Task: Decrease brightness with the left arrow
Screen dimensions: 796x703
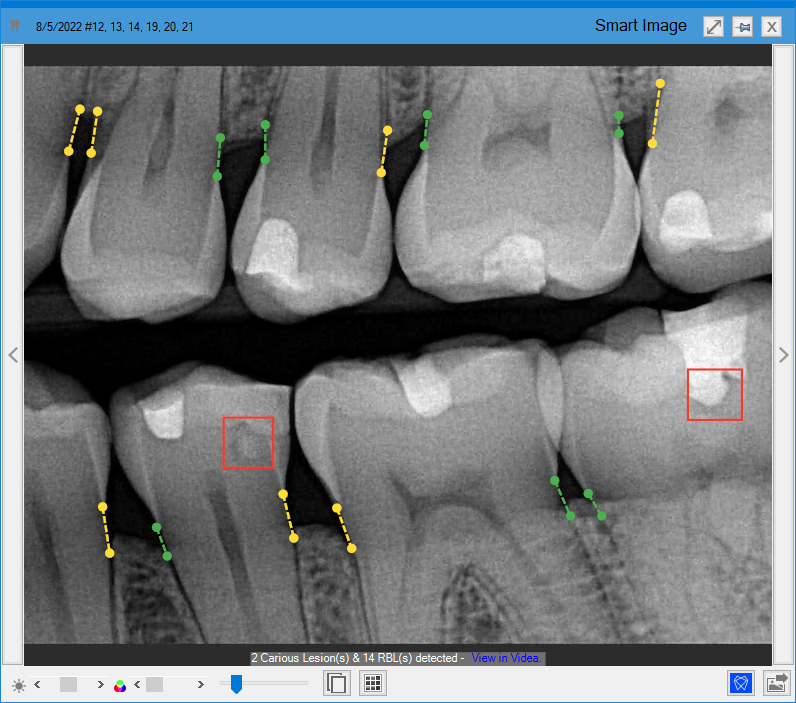Action: coord(37,684)
